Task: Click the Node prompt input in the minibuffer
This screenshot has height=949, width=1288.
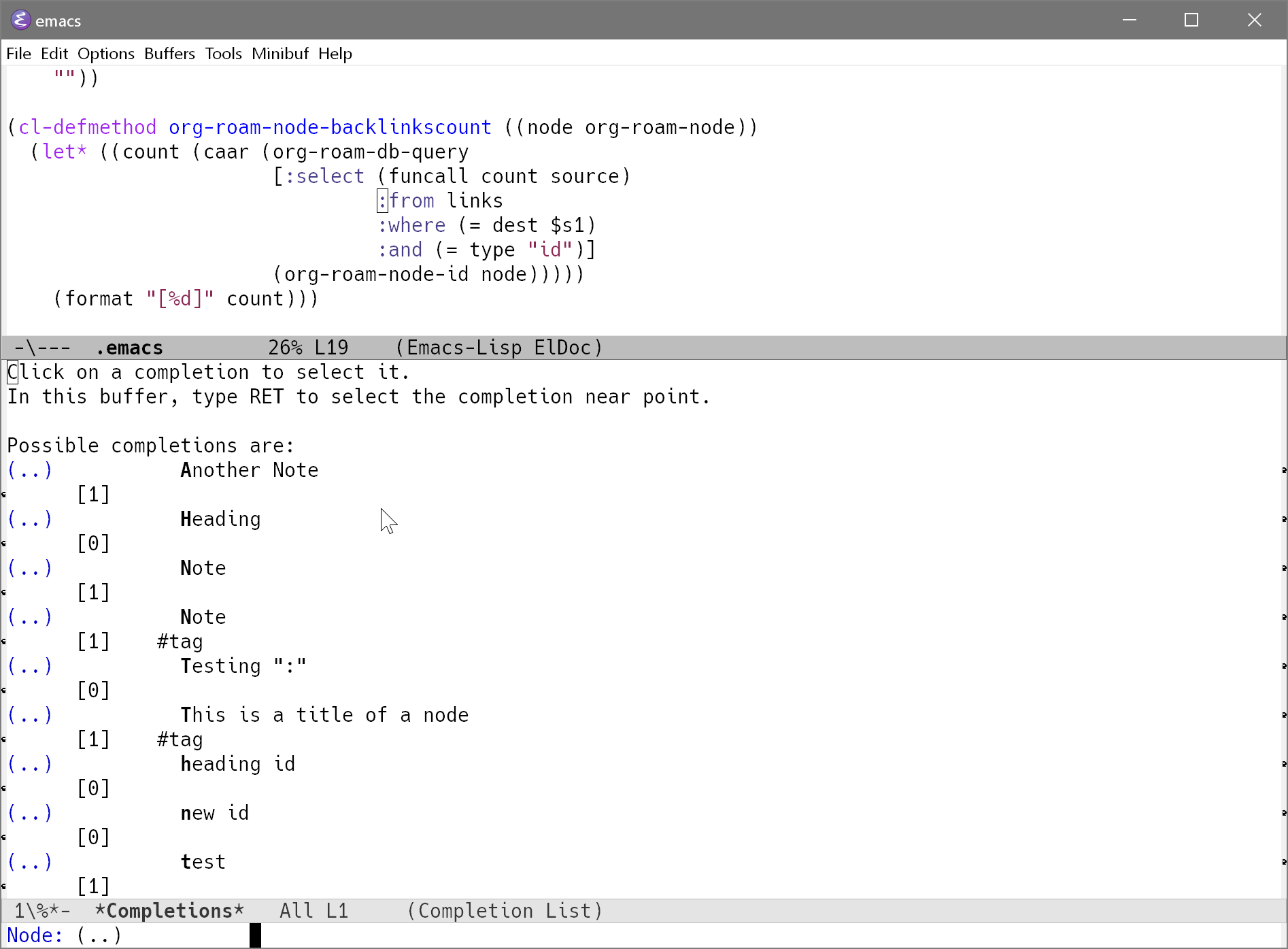Action: [170, 935]
